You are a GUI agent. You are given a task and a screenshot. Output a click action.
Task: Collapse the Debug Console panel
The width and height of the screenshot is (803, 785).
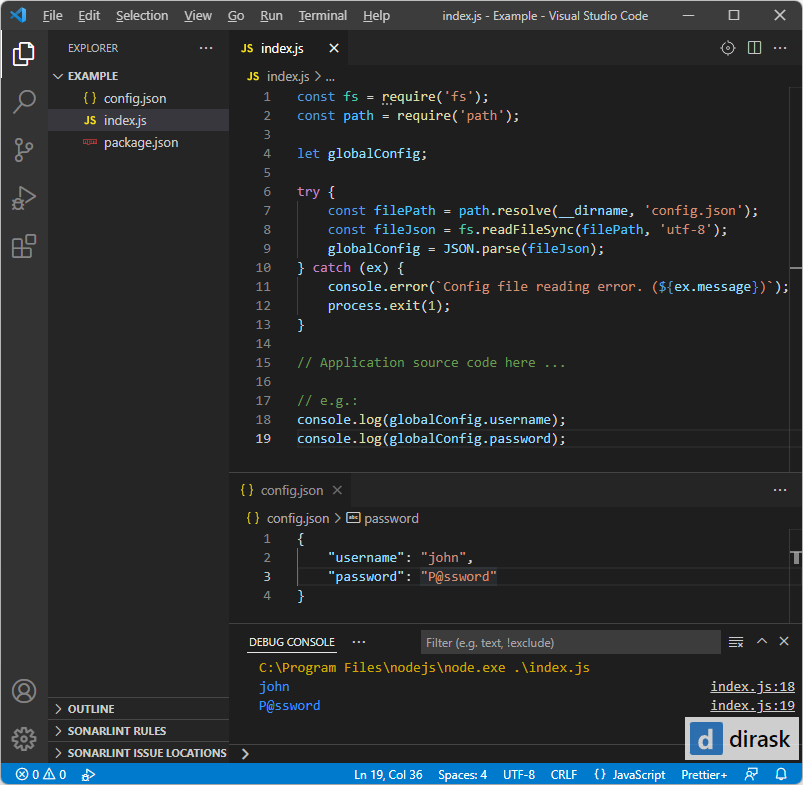pos(762,641)
